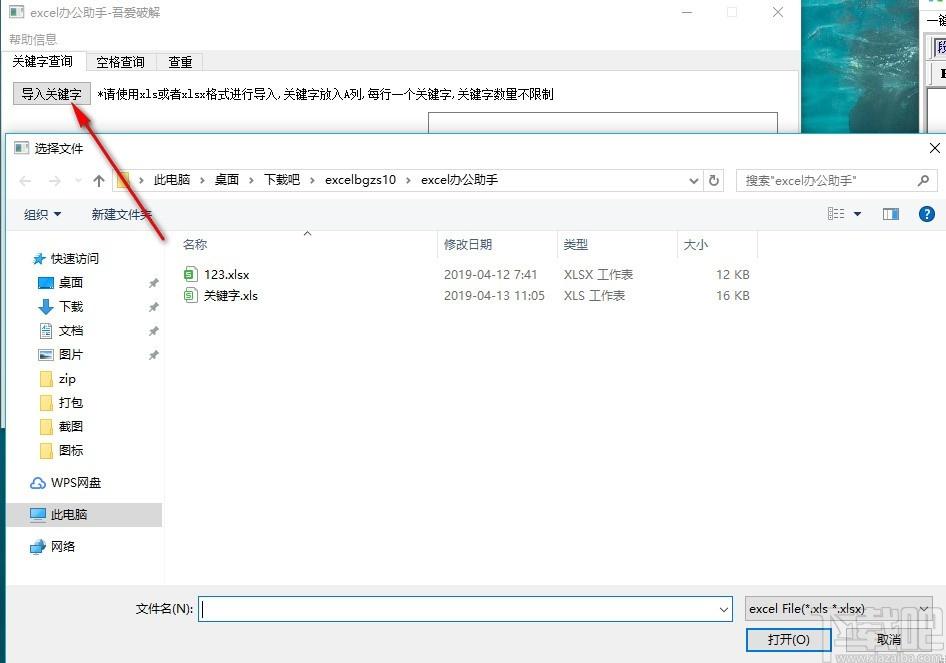This screenshot has width=946, height=663.
Task: Open the excel File type filter dropdown
Action: pyautogui.click(x=839, y=609)
